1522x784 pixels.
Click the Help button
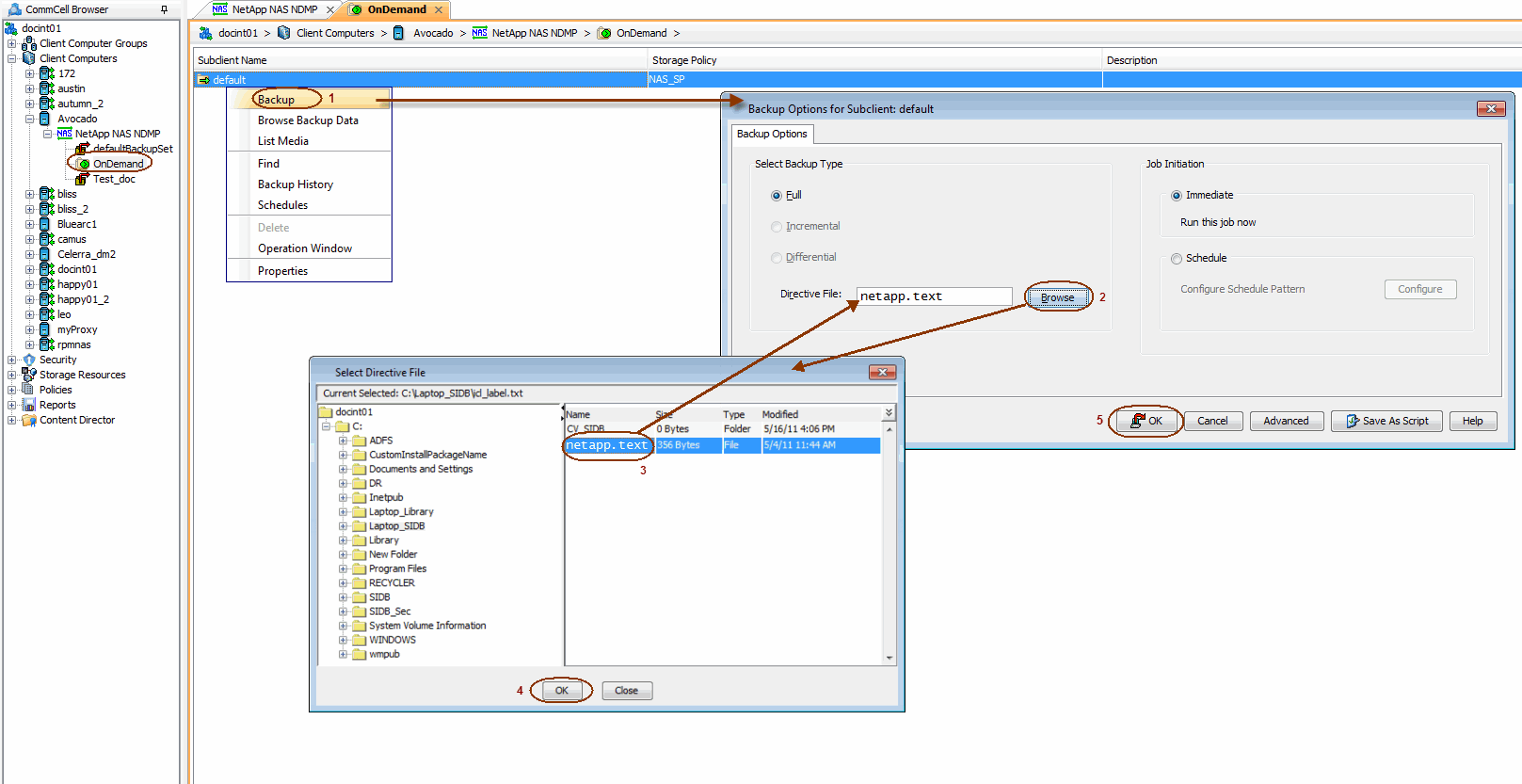coord(1473,421)
